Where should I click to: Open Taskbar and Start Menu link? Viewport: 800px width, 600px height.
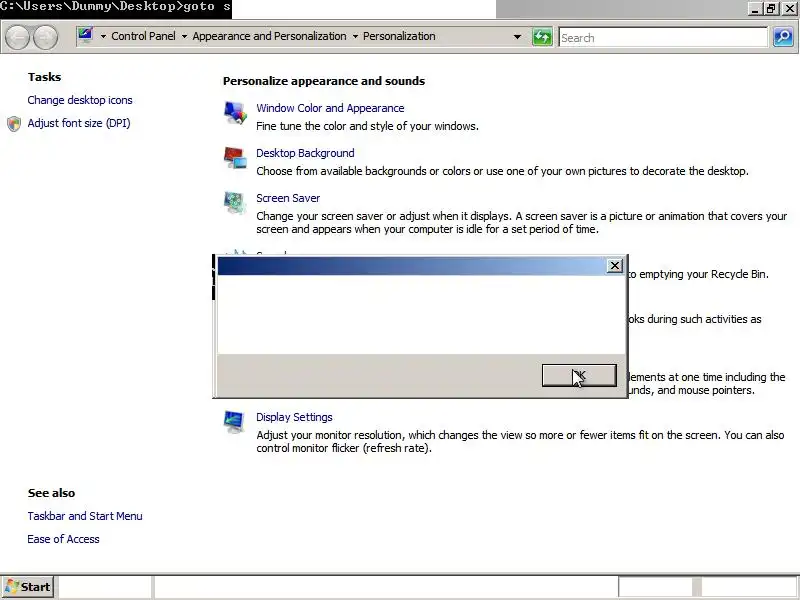pos(85,516)
